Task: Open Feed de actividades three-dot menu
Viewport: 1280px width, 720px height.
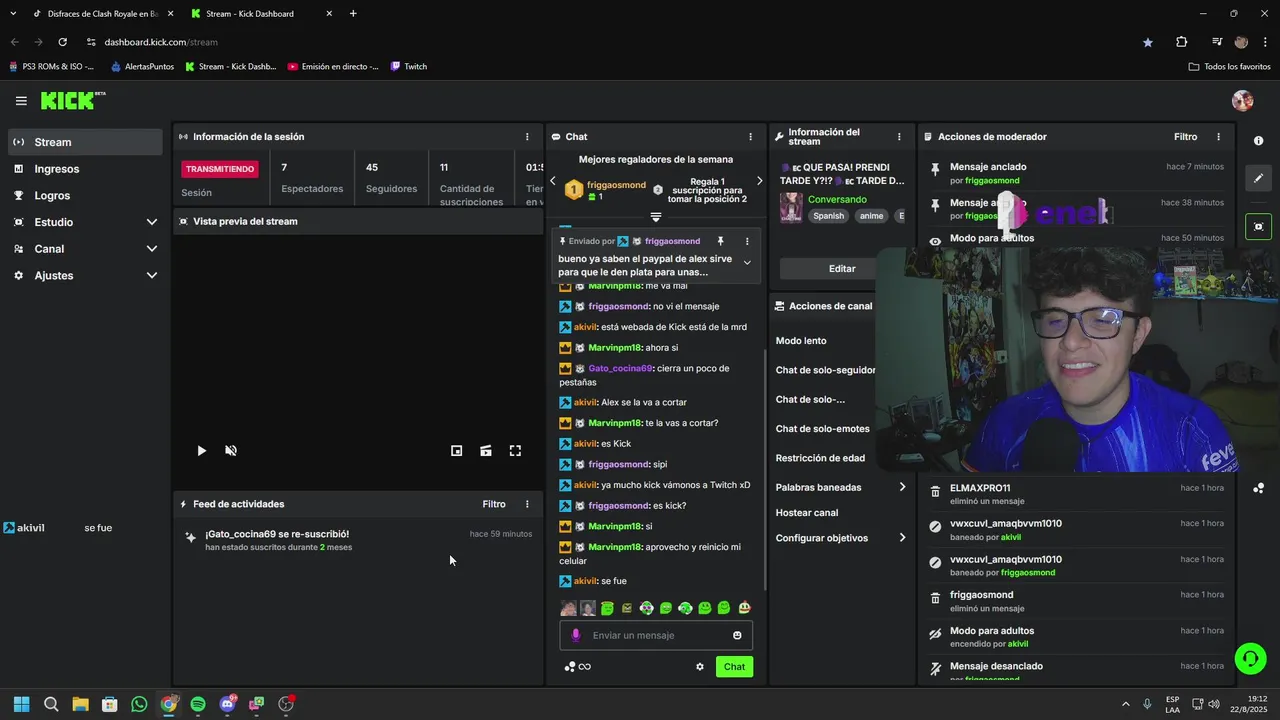Action: point(527,504)
